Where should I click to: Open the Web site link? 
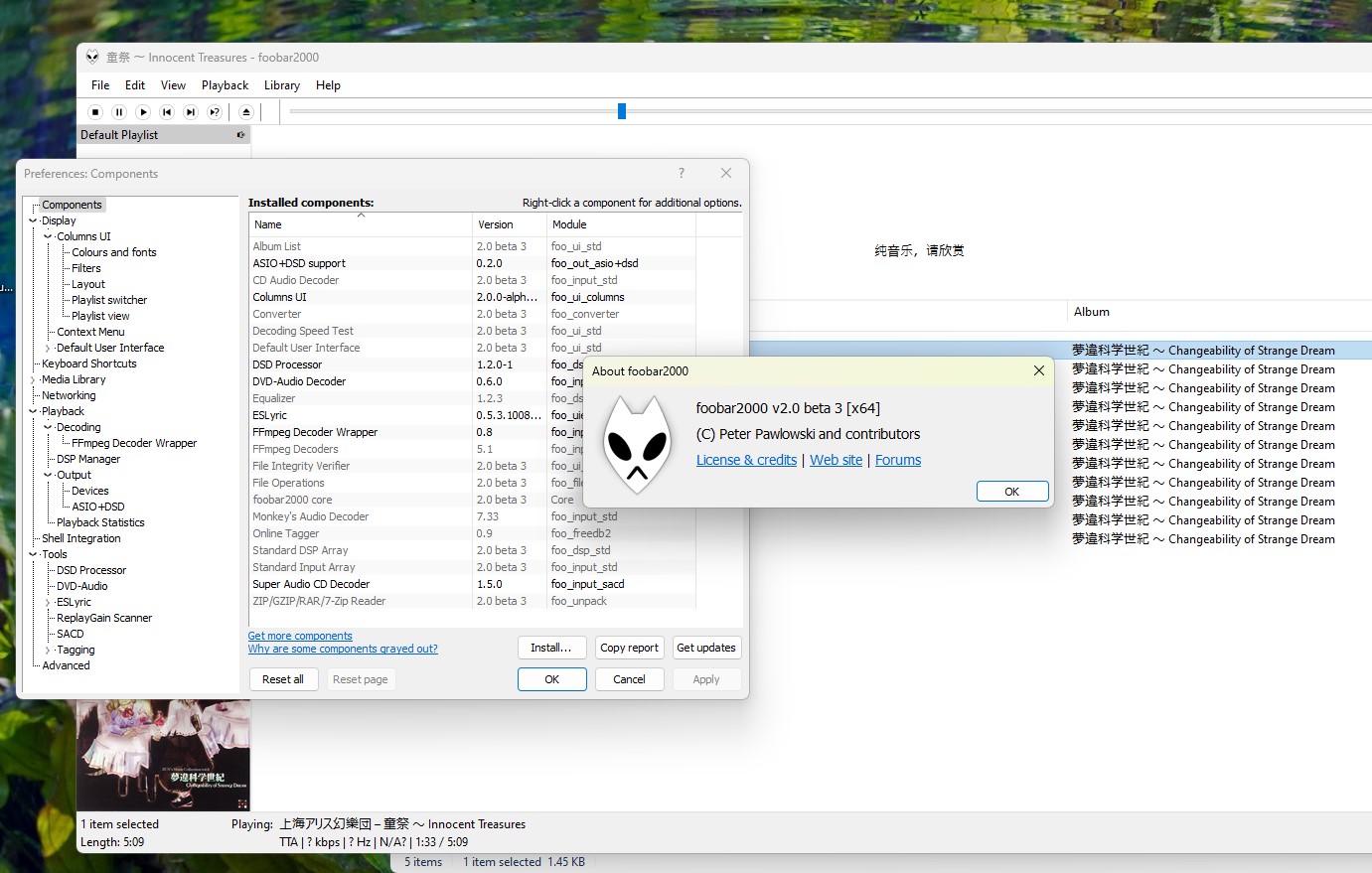836,460
